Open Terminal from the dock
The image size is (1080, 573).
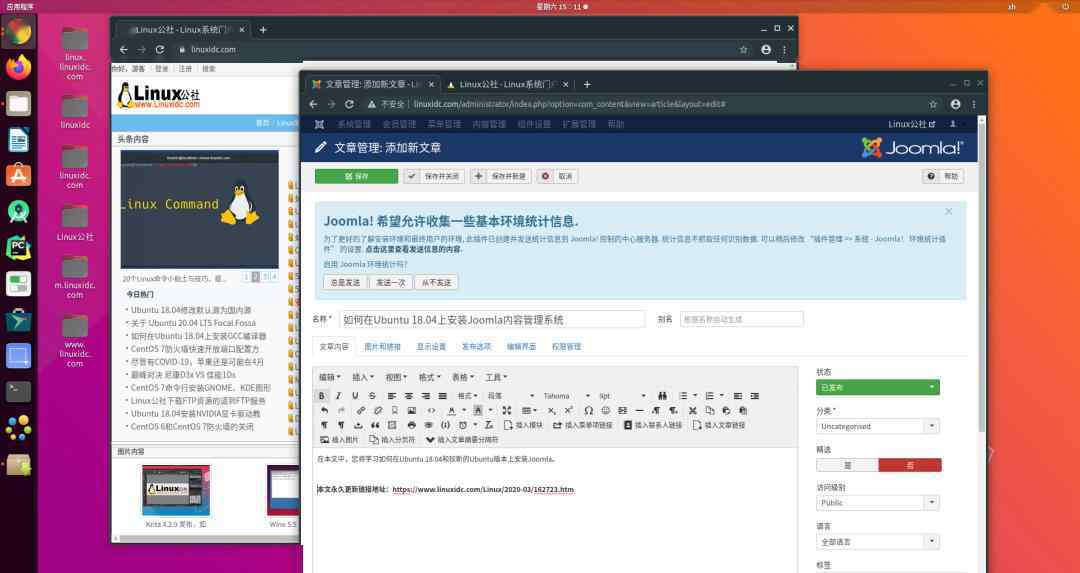(x=19, y=391)
